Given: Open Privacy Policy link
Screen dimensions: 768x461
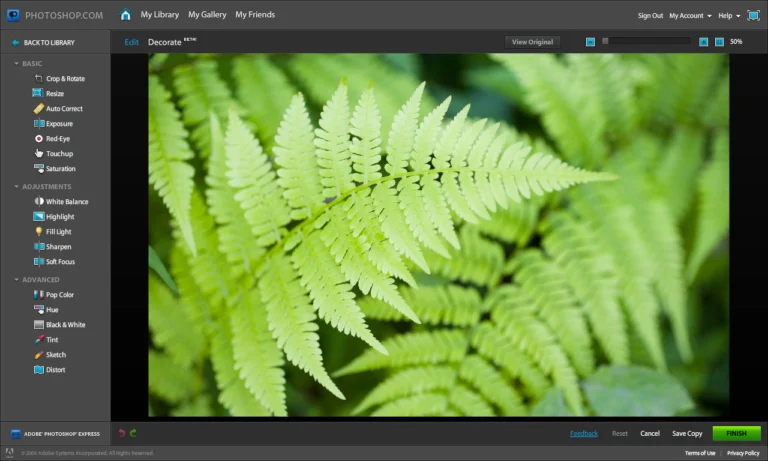Looking at the screenshot, I should point(743,453).
